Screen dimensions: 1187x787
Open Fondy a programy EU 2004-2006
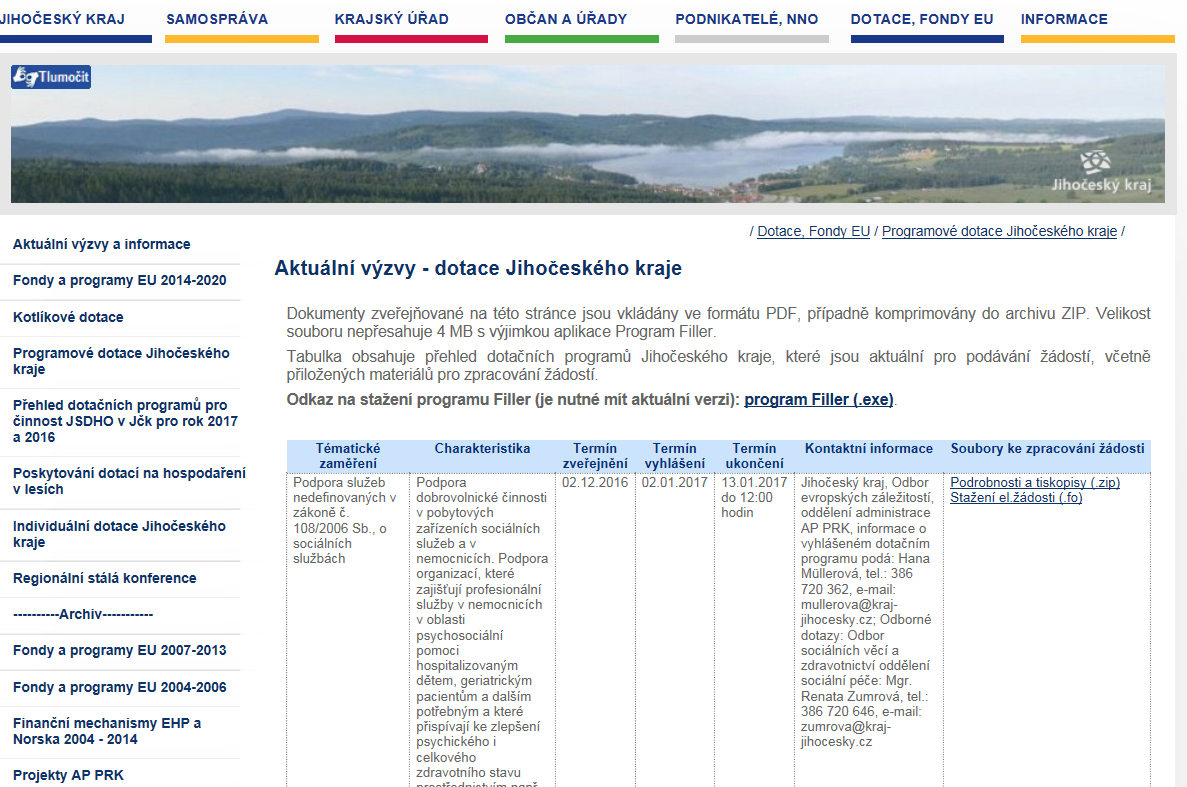(x=120, y=687)
